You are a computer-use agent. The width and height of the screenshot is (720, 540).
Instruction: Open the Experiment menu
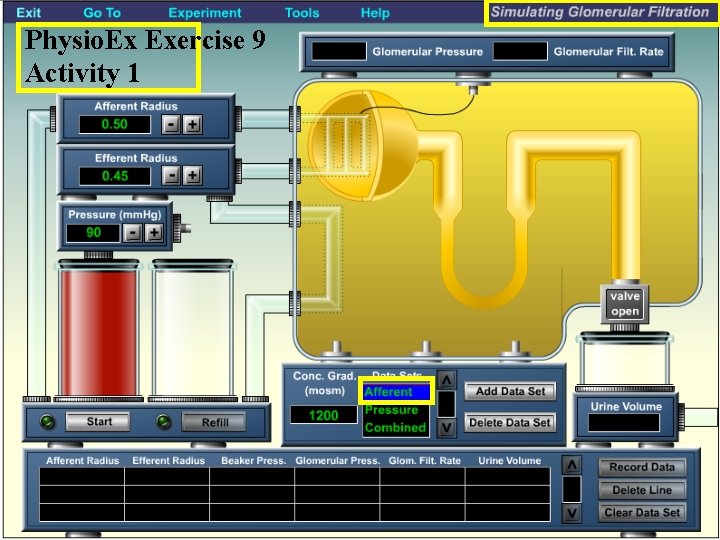(x=204, y=13)
